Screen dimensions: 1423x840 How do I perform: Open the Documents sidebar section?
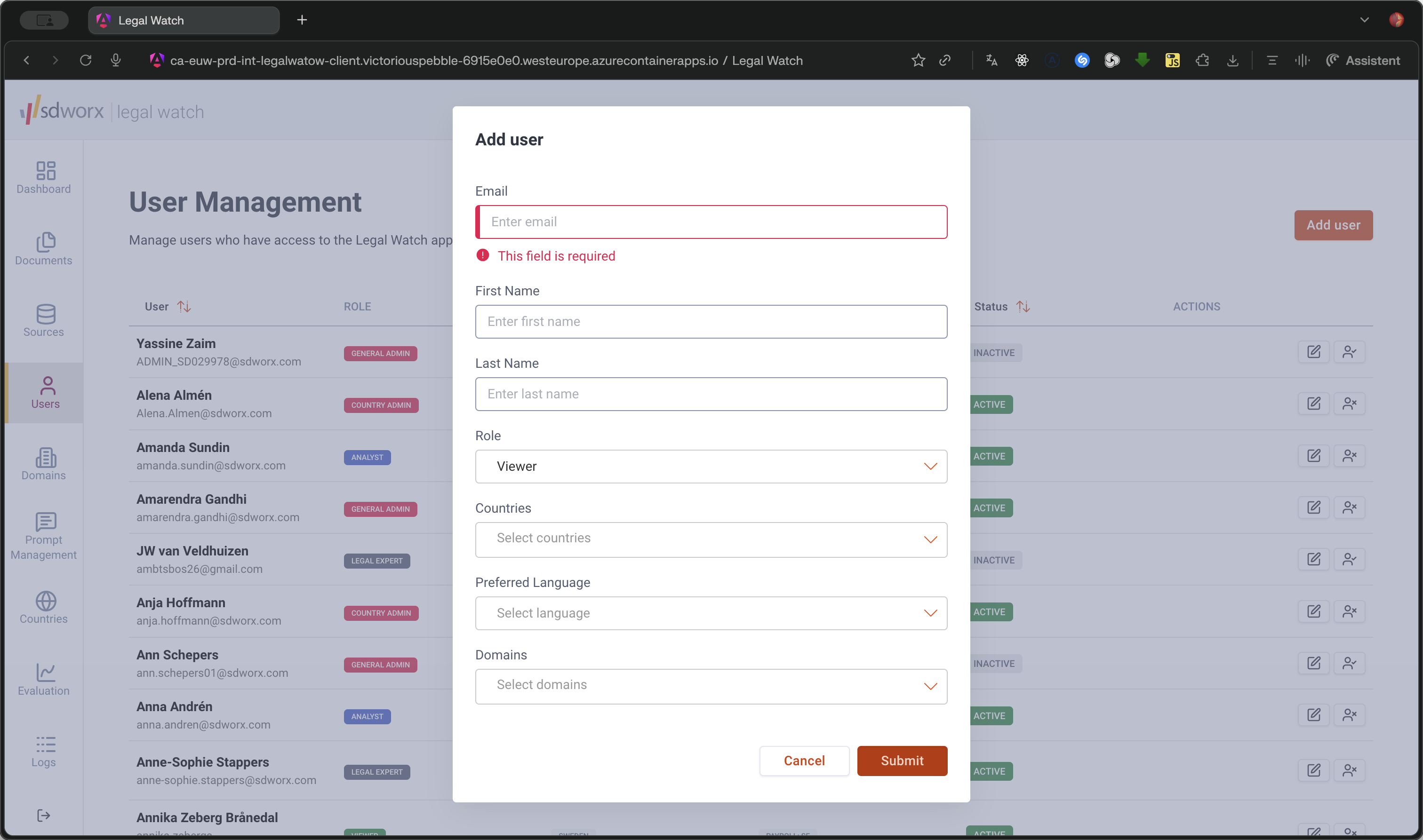44,249
